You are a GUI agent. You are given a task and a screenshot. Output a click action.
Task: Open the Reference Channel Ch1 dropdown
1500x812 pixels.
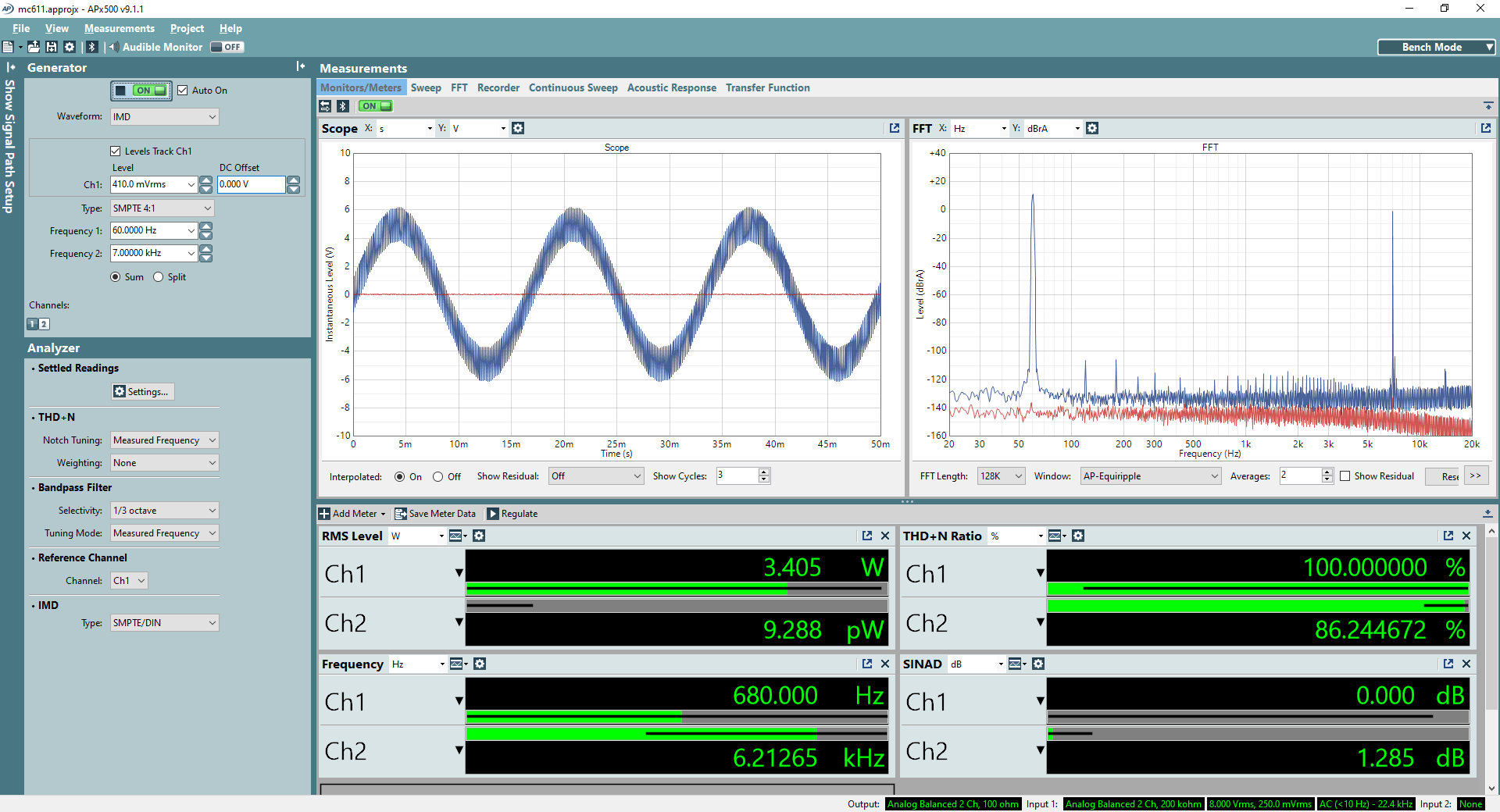pyautogui.click(x=129, y=581)
